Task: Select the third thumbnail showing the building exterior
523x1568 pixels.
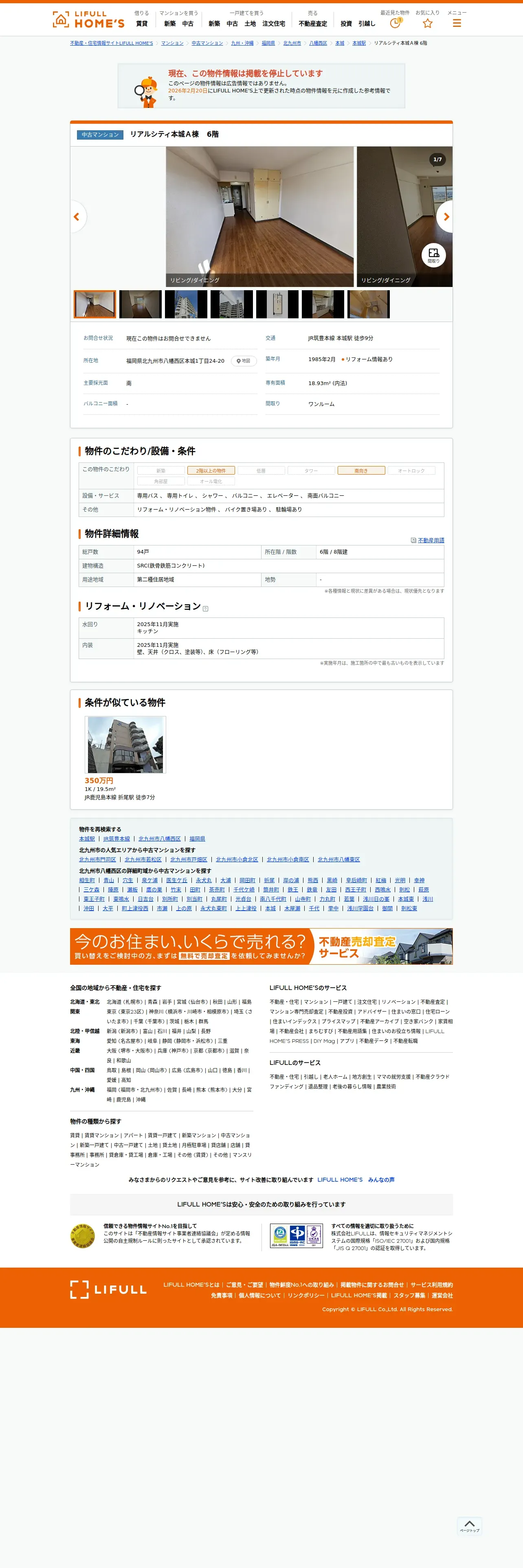Action: 186,304
